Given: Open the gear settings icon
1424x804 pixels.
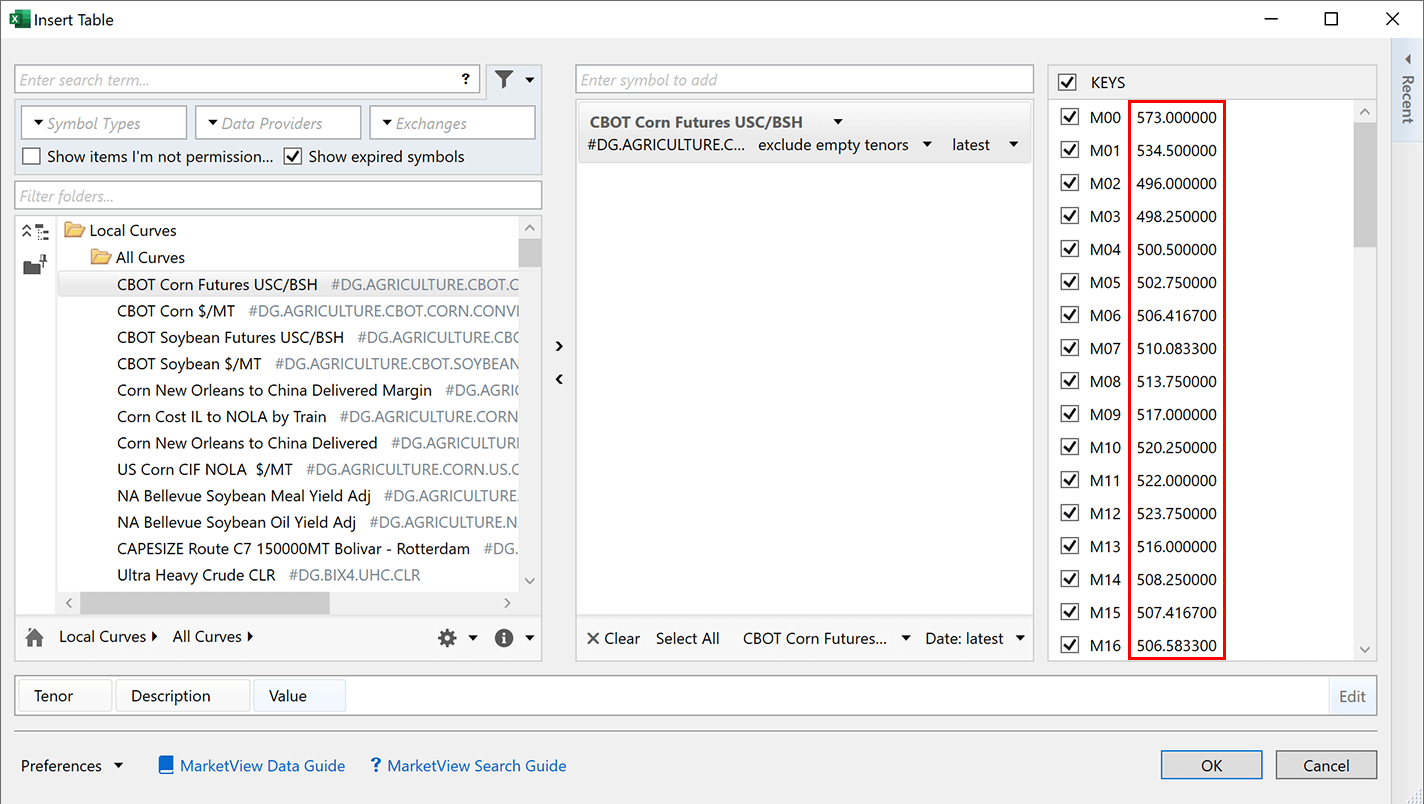Looking at the screenshot, I should 447,638.
